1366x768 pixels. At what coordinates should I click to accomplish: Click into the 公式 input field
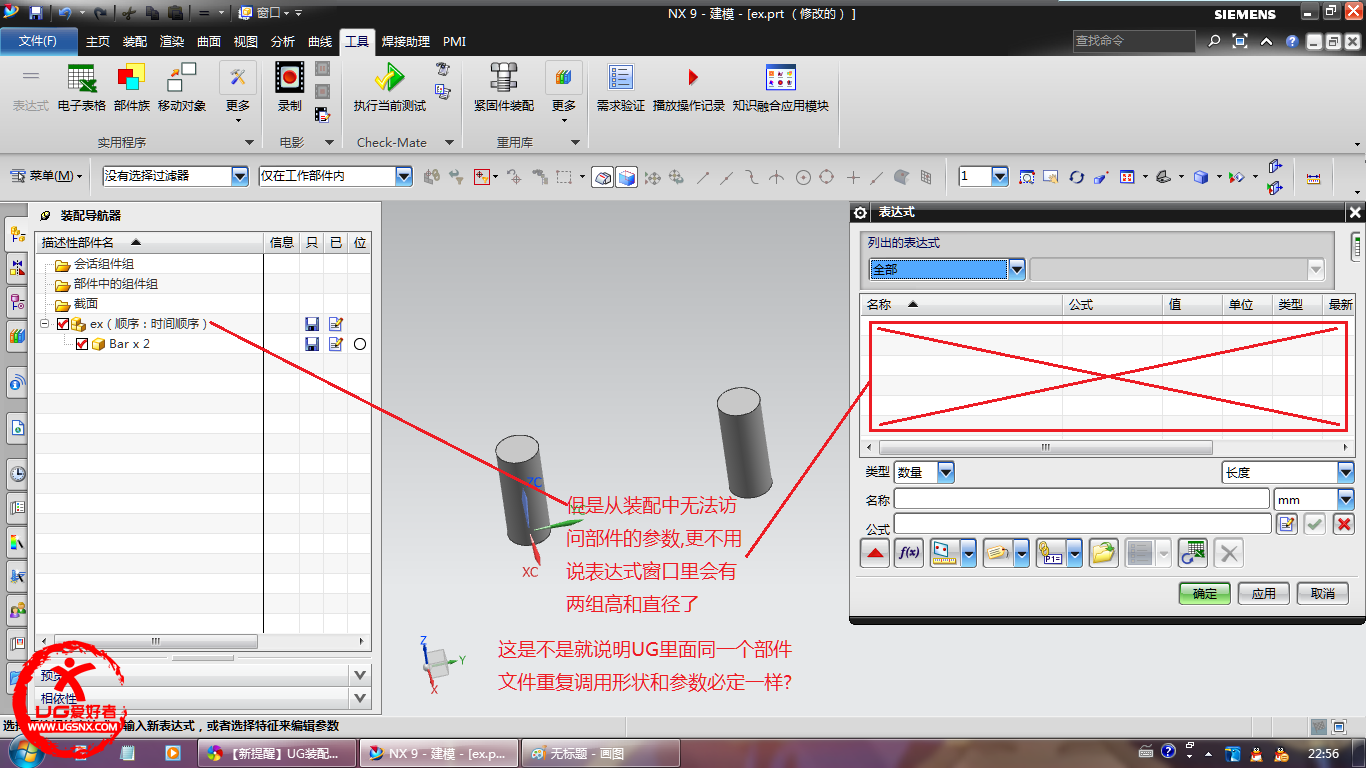[x=1082, y=524]
